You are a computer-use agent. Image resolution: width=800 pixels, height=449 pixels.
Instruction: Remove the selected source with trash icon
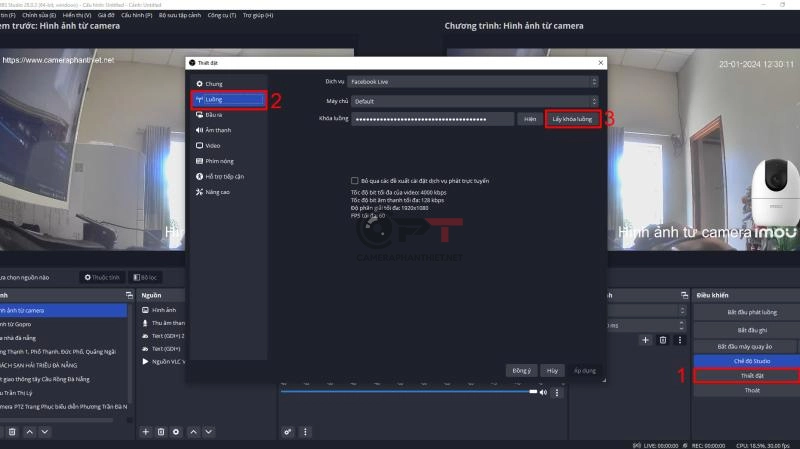(161, 432)
